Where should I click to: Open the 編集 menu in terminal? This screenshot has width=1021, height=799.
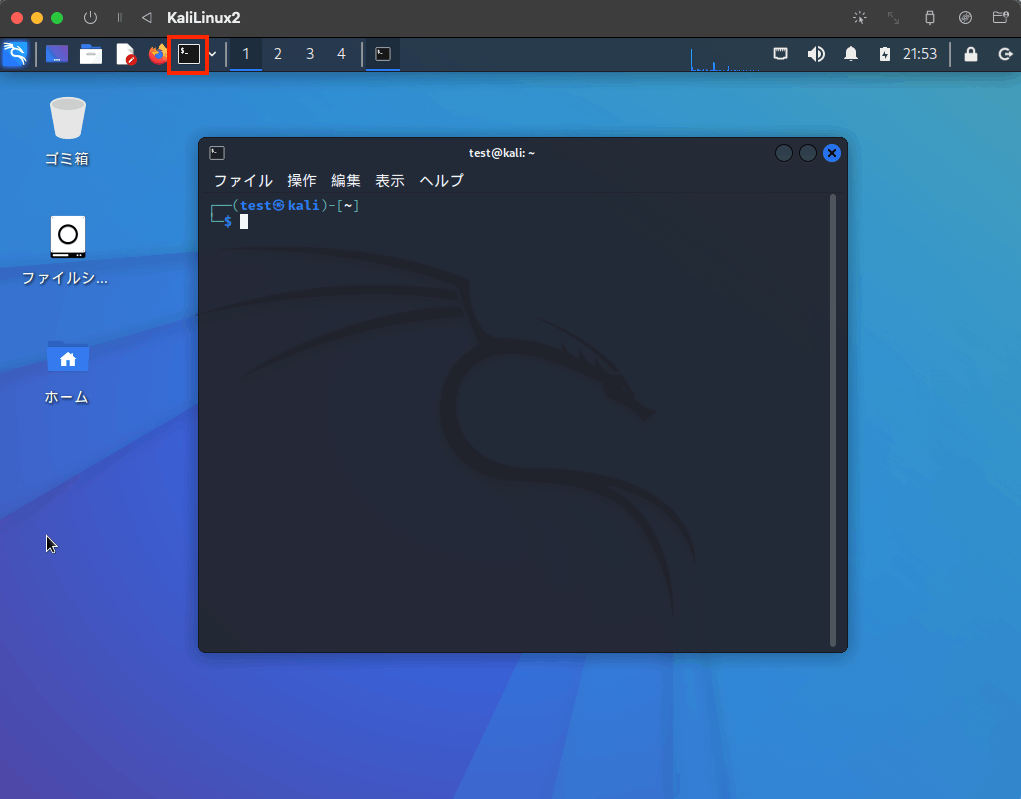pos(346,180)
